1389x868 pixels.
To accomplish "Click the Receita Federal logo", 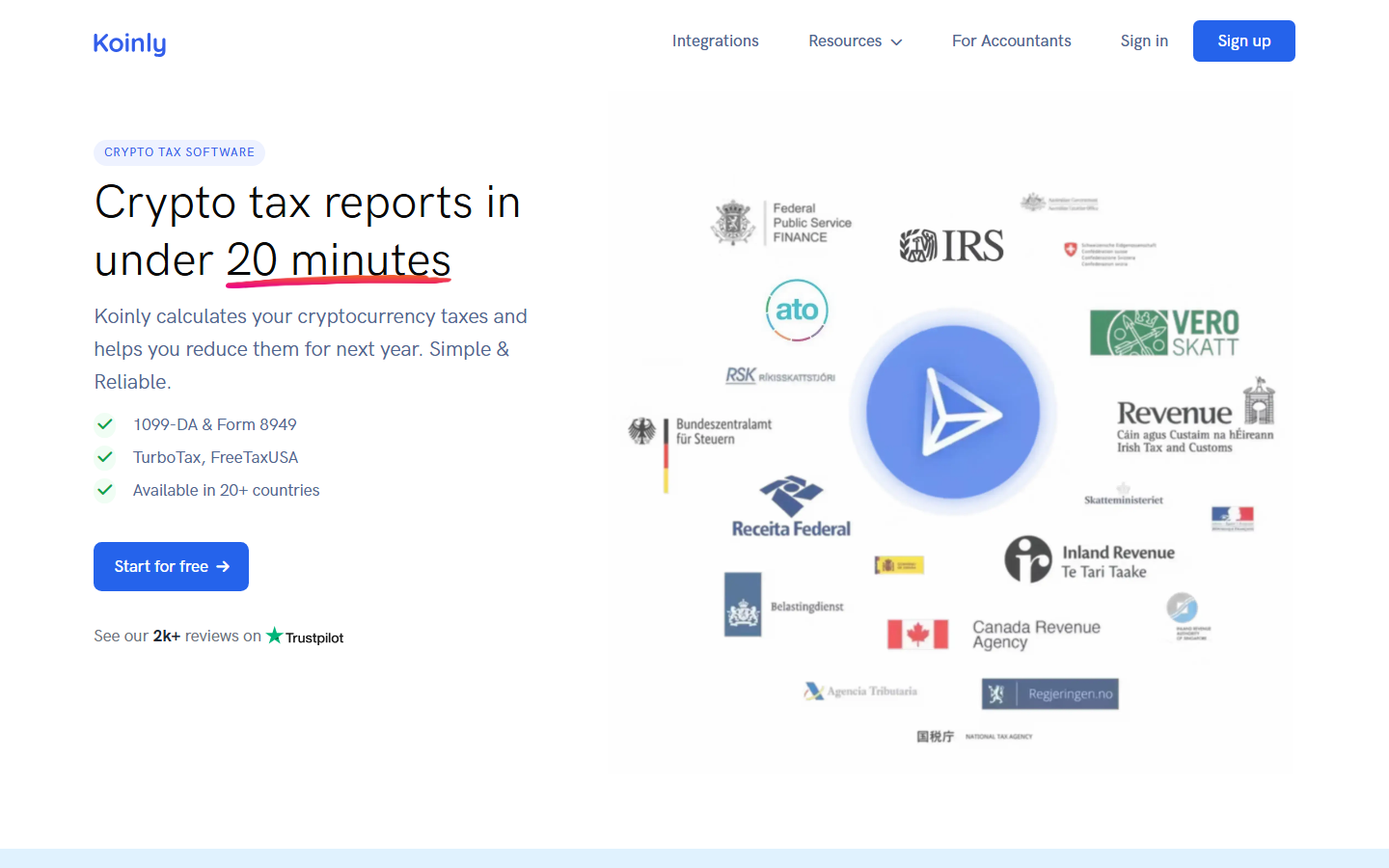I will 791,506.
